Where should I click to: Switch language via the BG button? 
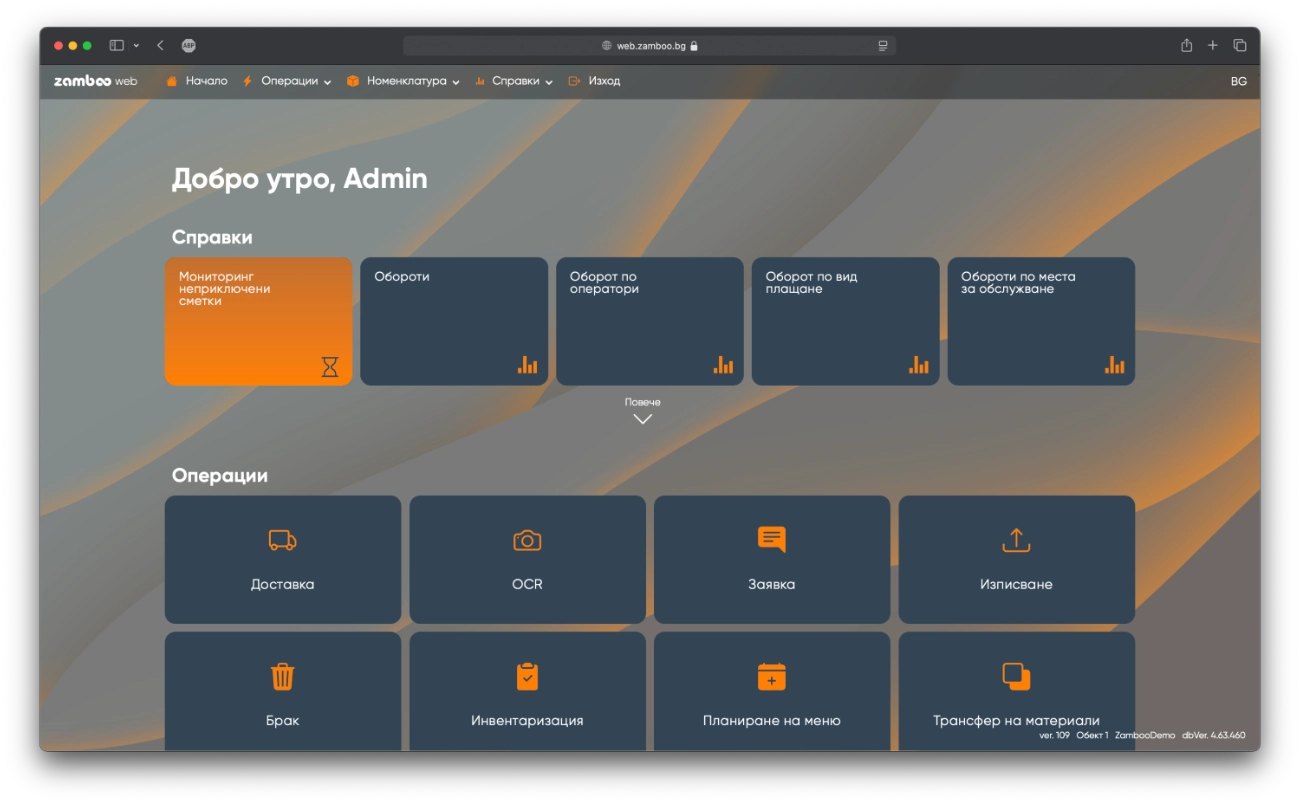coord(1239,81)
